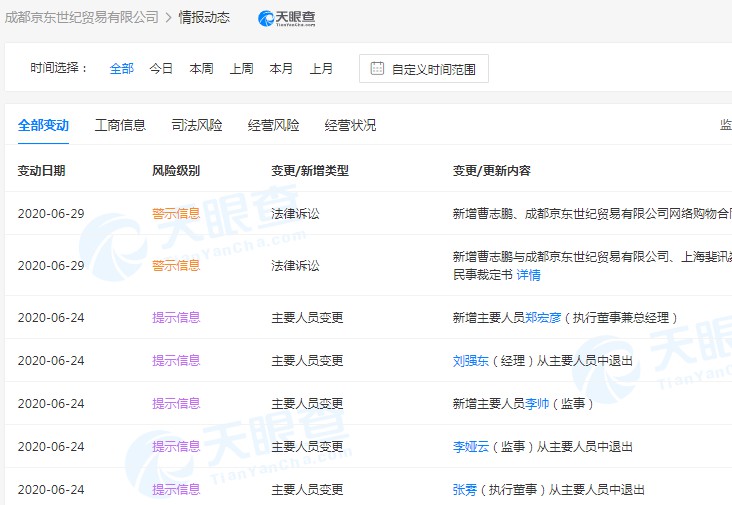Screen dimensions: 732x505
Task: Open the 李帅 person link
Action: 537,404
